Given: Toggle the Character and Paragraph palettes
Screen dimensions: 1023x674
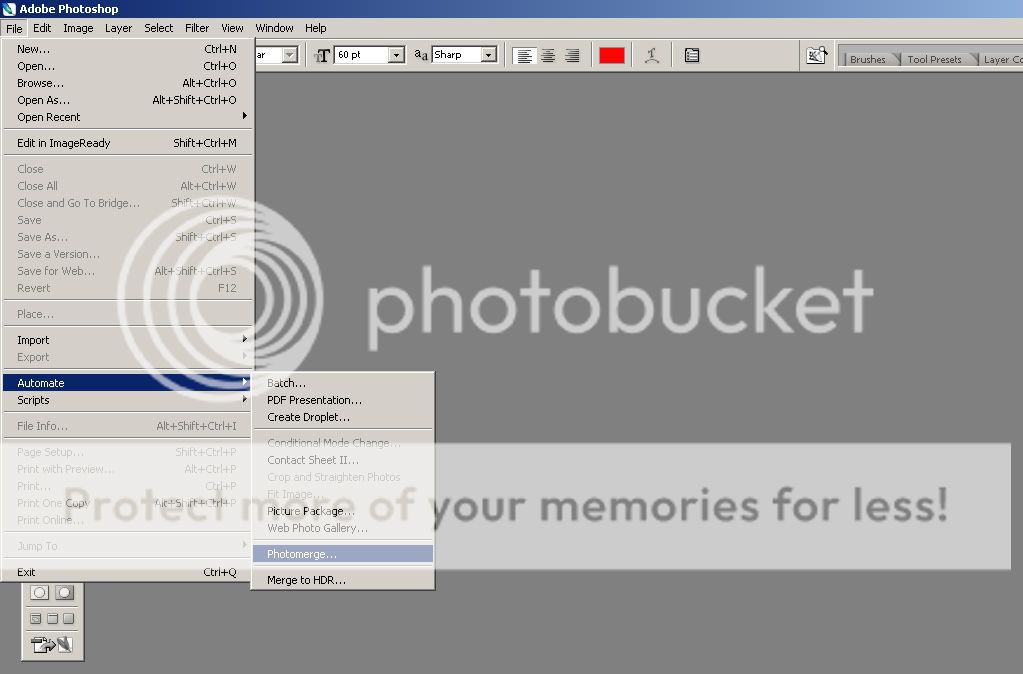Looking at the screenshot, I should coord(692,55).
